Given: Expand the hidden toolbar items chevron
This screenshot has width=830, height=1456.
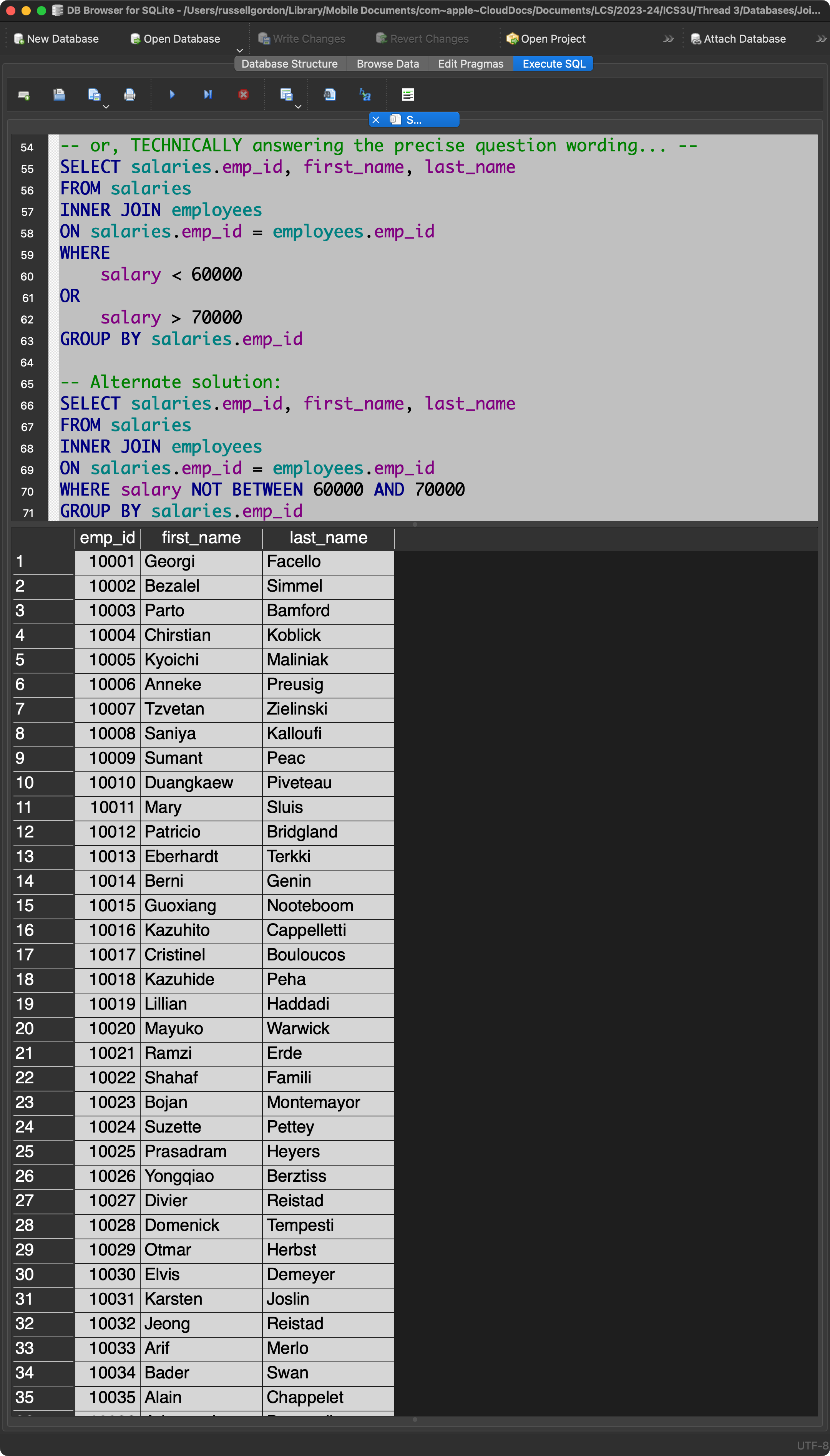Looking at the screenshot, I should (x=668, y=39).
